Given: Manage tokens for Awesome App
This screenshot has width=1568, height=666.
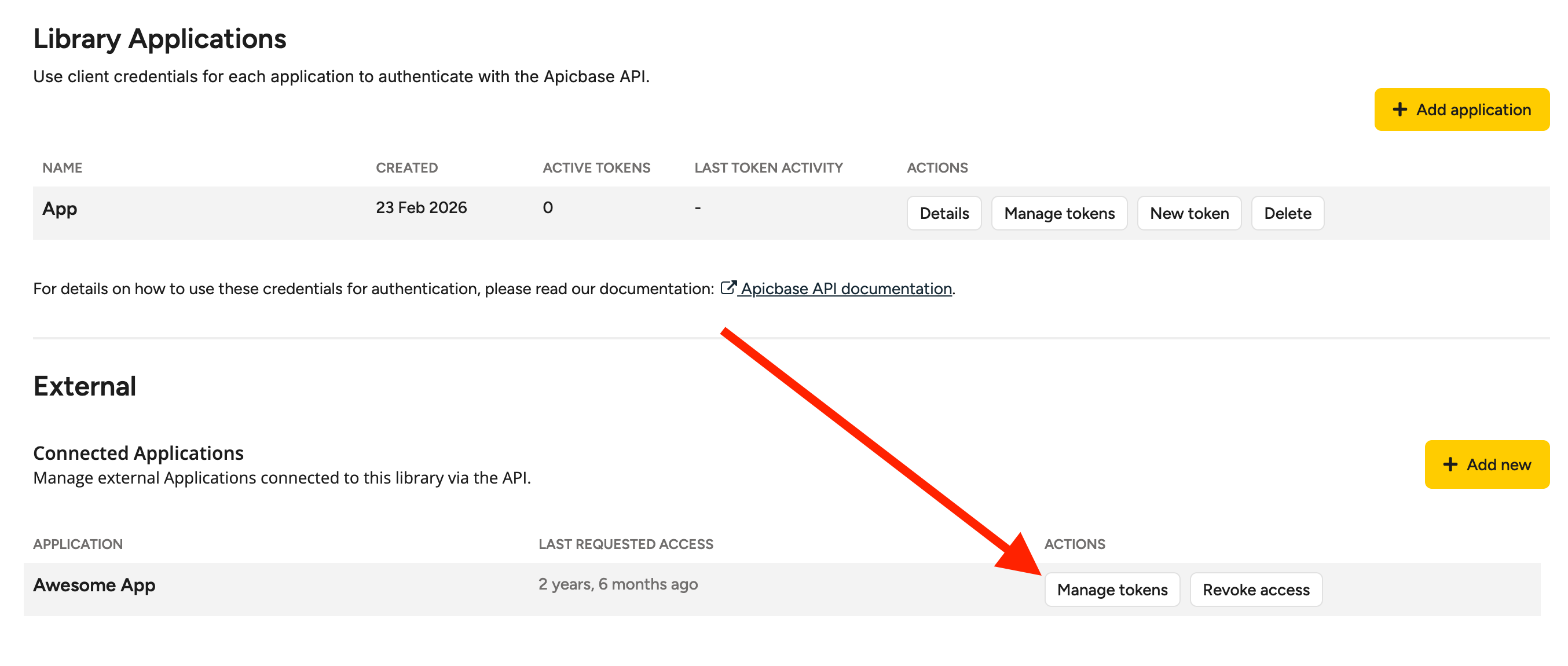Looking at the screenshot, I should pyautogui.click(x=1112, y=590).
